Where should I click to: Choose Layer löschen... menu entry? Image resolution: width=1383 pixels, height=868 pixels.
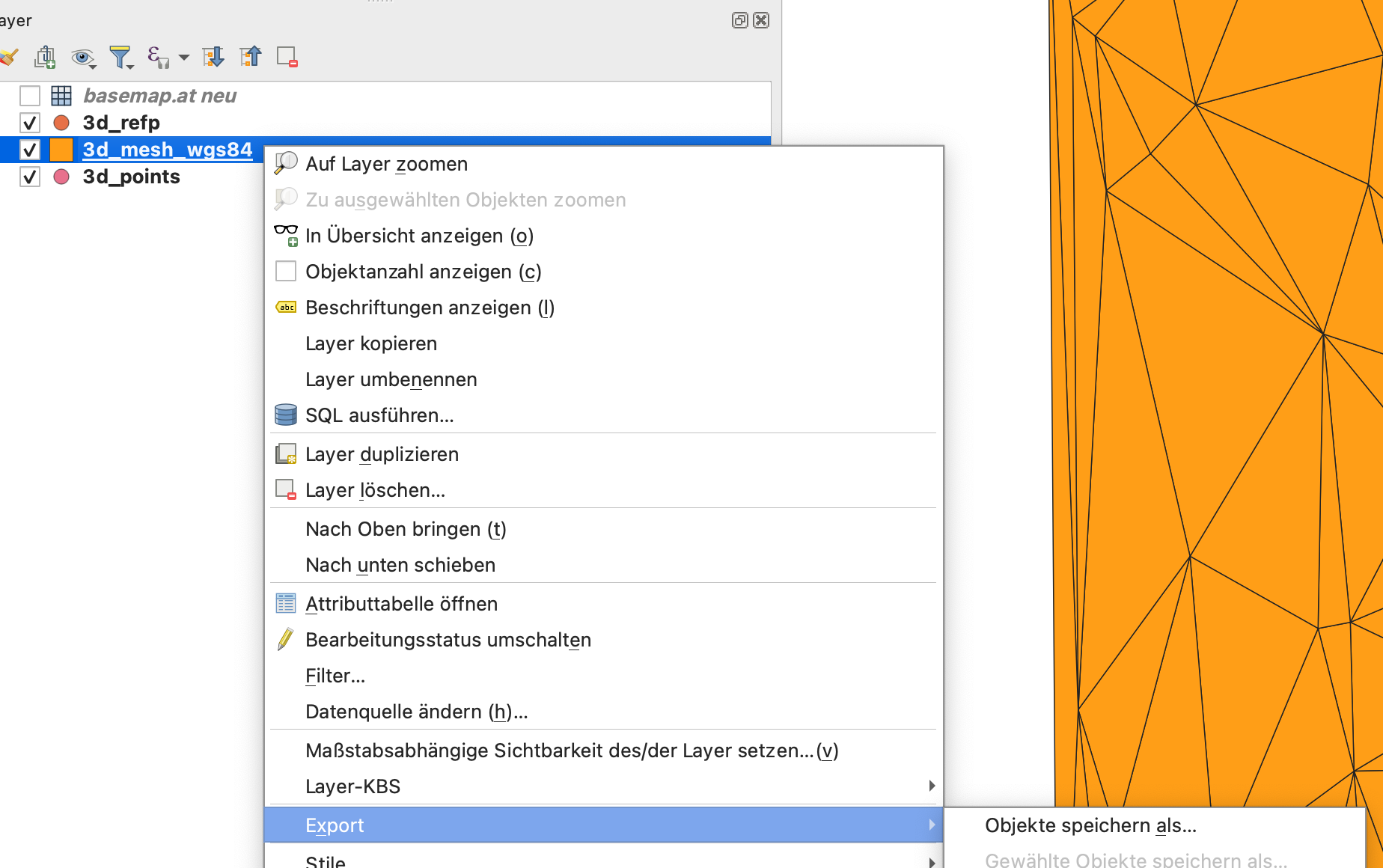pos(604,490)
